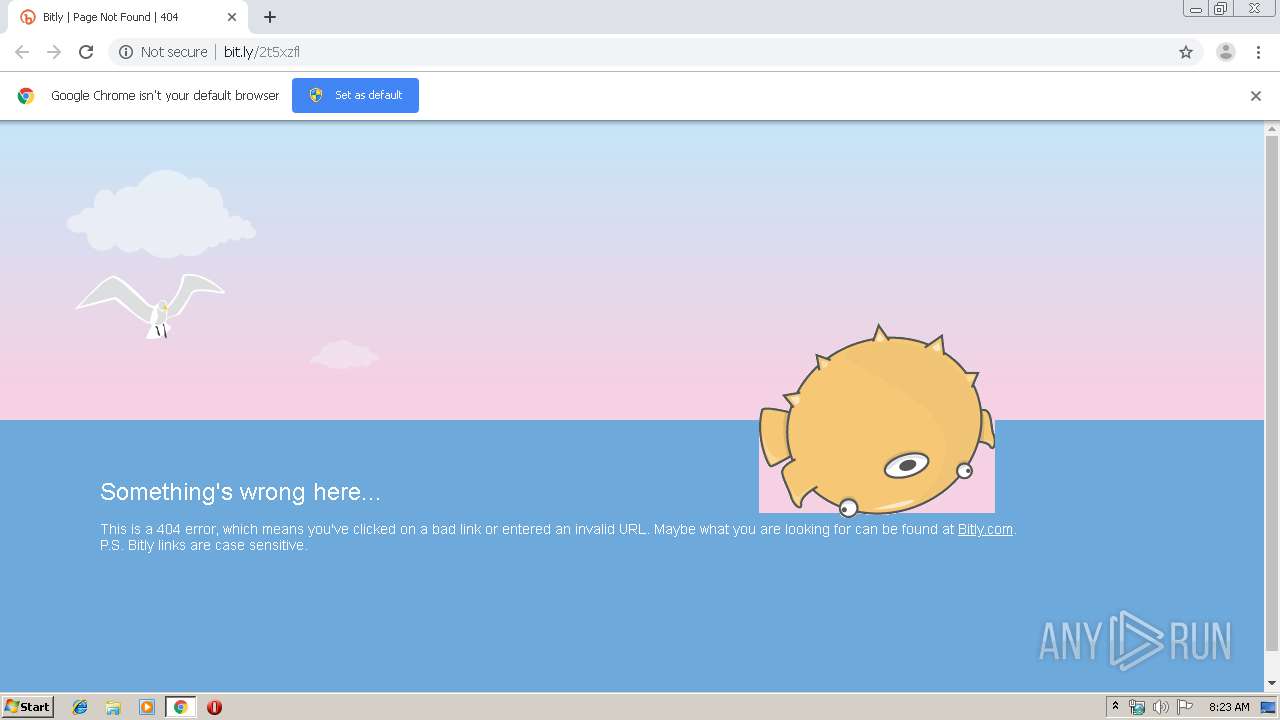
Task: Close the Bitly 404 tab
Action: click(x=232, y=17)
